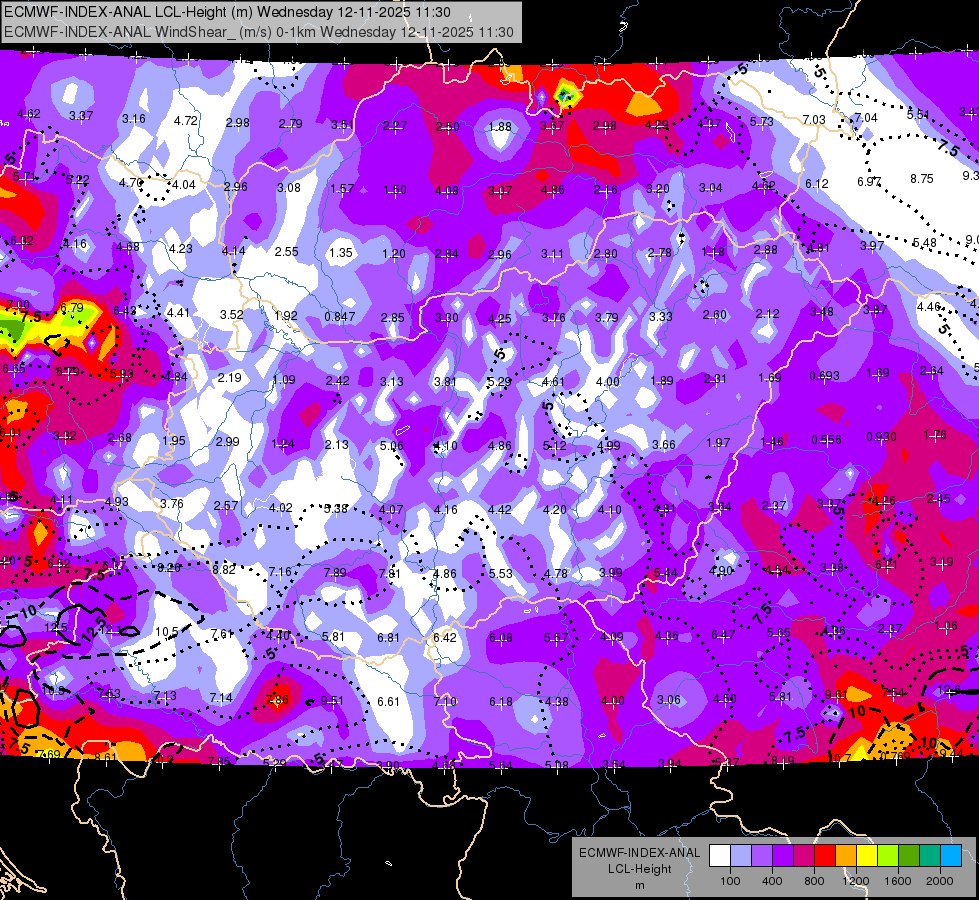Click the legend label 2000
Viewport: 979px width, 900px height.
pos(940,881)
